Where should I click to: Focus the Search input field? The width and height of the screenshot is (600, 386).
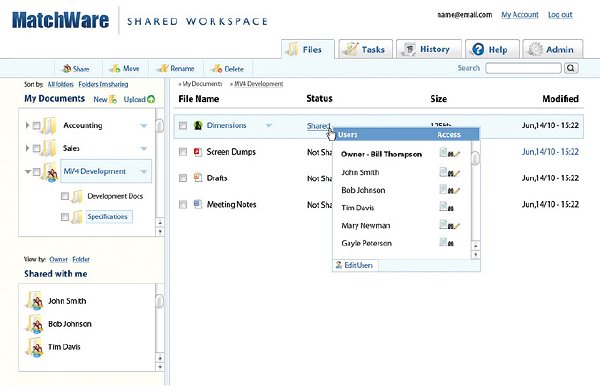523,68
